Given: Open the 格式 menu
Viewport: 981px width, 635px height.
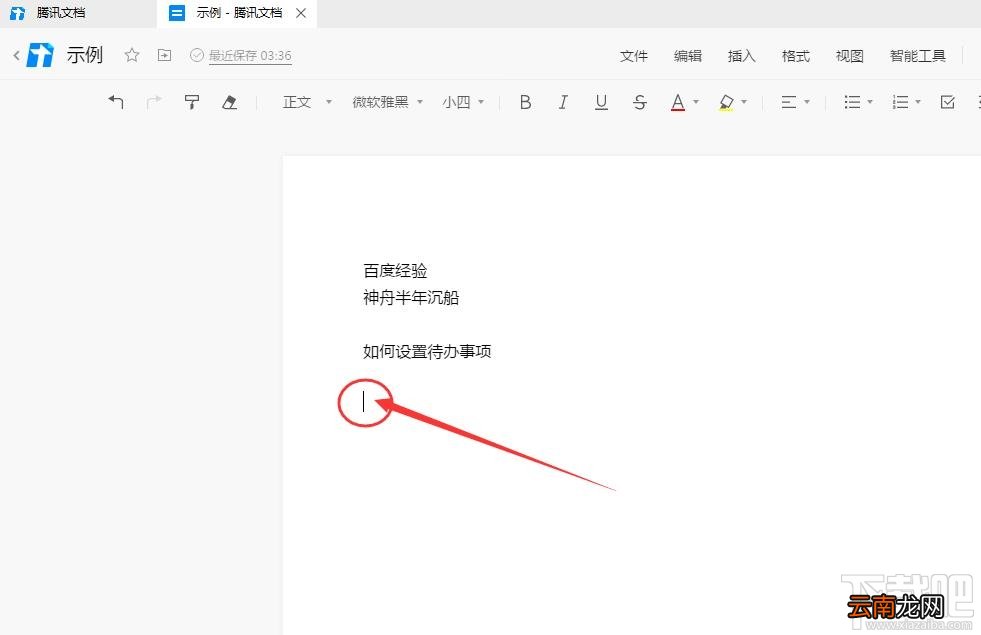Looking at the screenshot, I should [796, 56].
